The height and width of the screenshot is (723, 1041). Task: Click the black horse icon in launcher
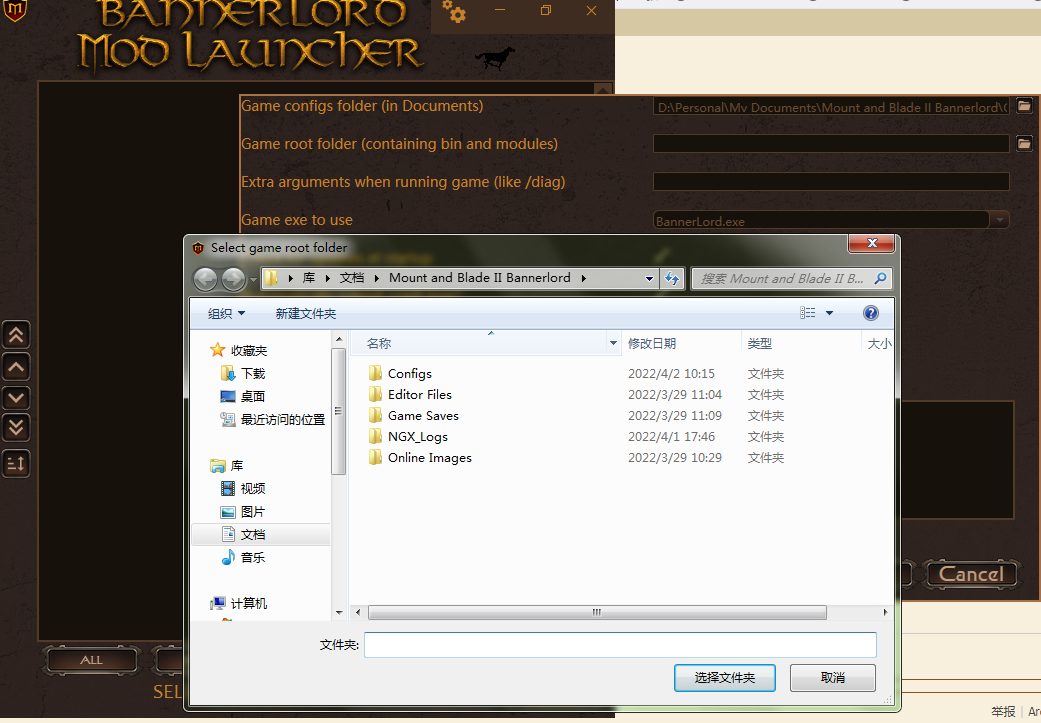[495, 58]
